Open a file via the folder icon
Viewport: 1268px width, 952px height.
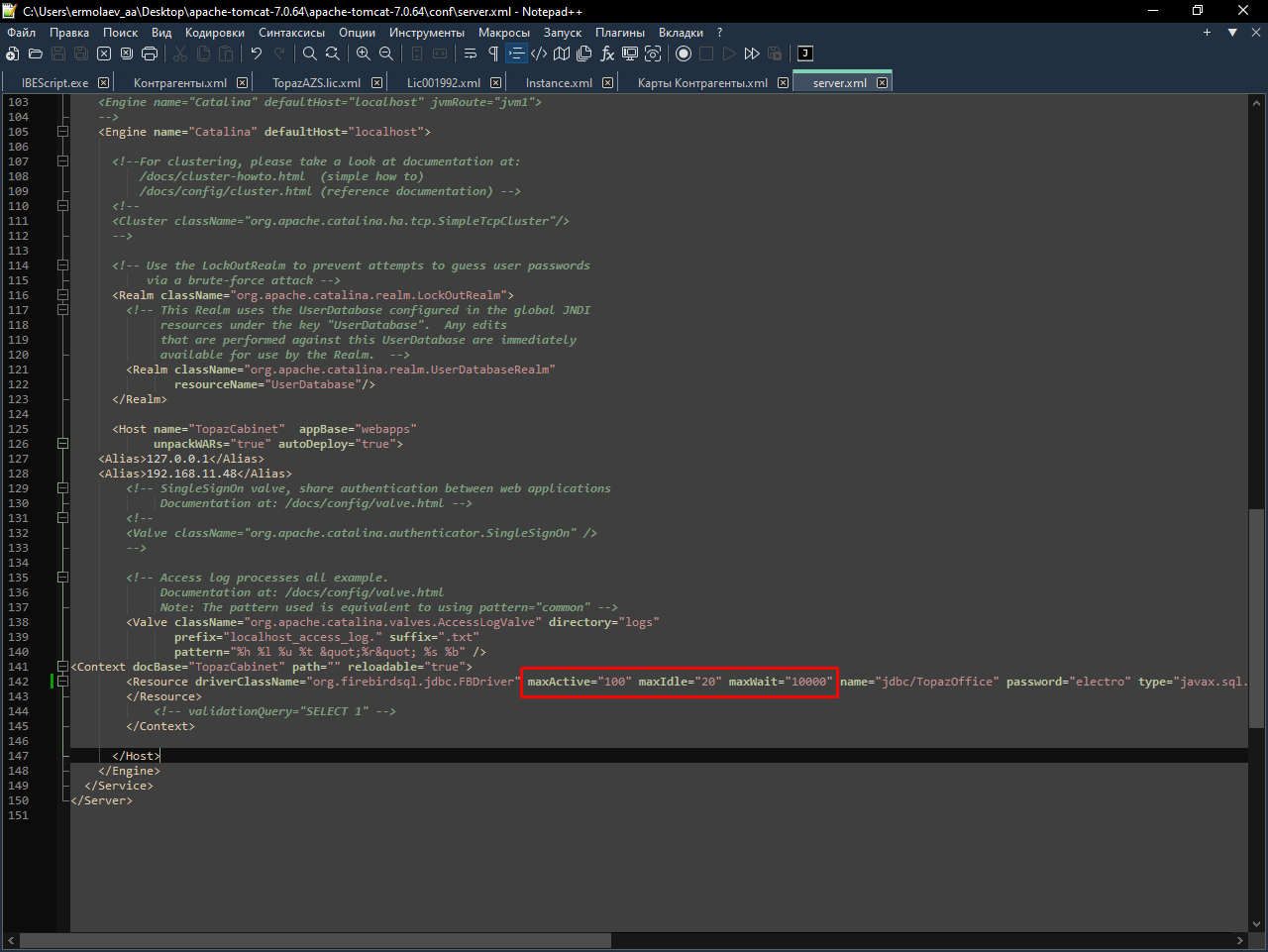[x=36, y=53]
